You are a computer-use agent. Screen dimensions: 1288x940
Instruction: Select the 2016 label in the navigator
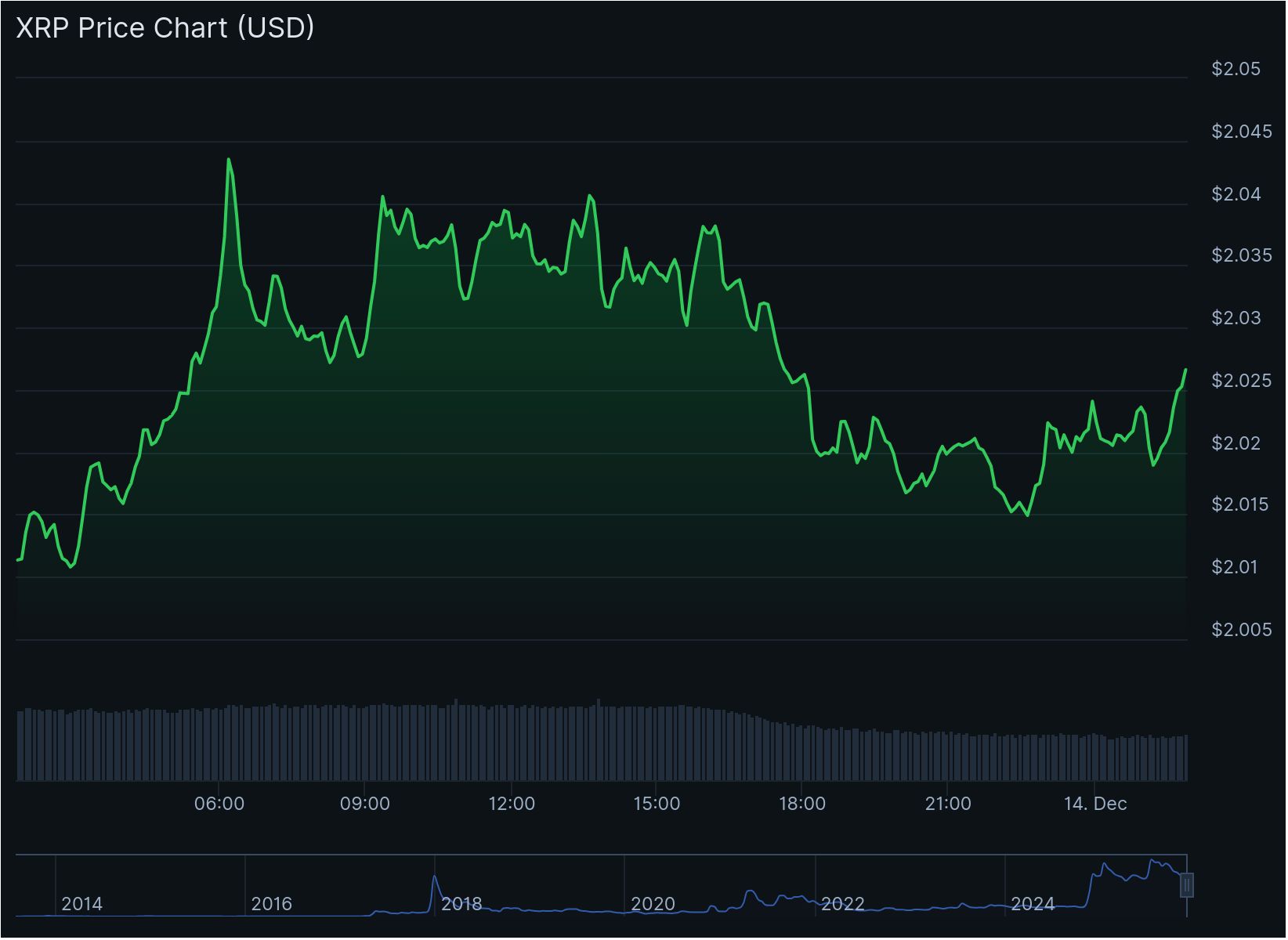point(272,904)
